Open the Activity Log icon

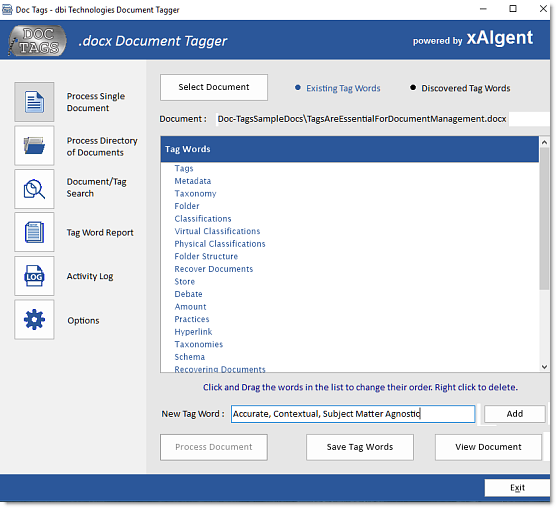click(x=34, y=276)
